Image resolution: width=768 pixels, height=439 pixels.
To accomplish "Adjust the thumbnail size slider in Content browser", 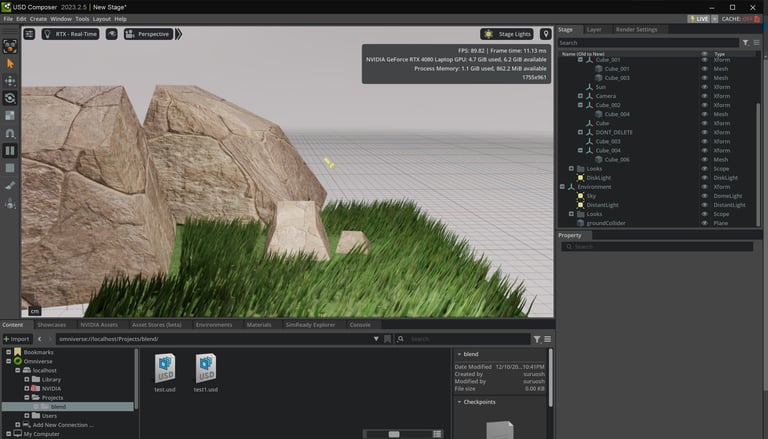I will (x=394, y=434).
